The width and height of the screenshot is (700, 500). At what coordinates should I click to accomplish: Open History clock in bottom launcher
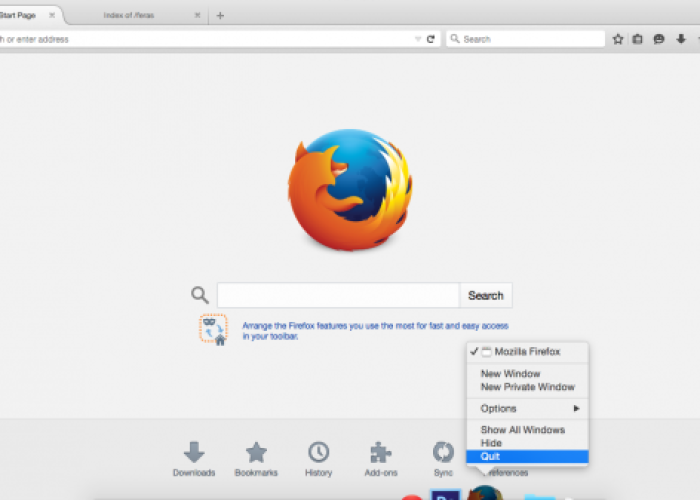[x=318, y=459]
